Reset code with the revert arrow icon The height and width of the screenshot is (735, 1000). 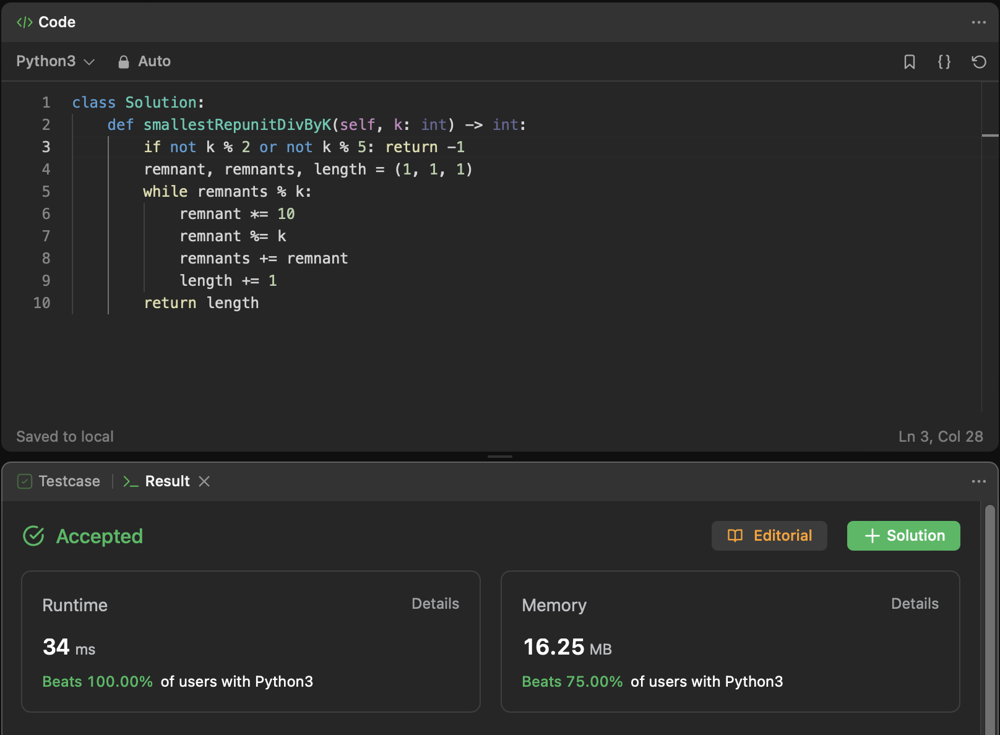pyautogui.click(x=979, y=62)
